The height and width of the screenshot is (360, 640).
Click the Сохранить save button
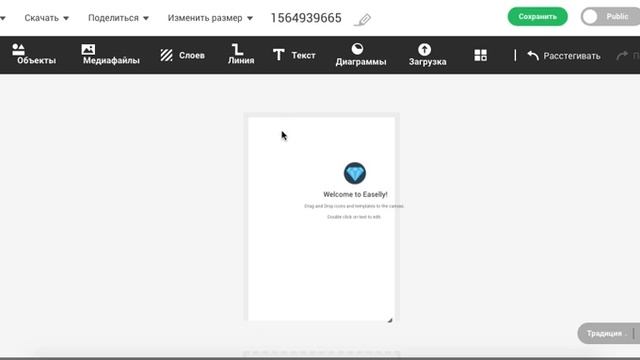tap(538, 17)
